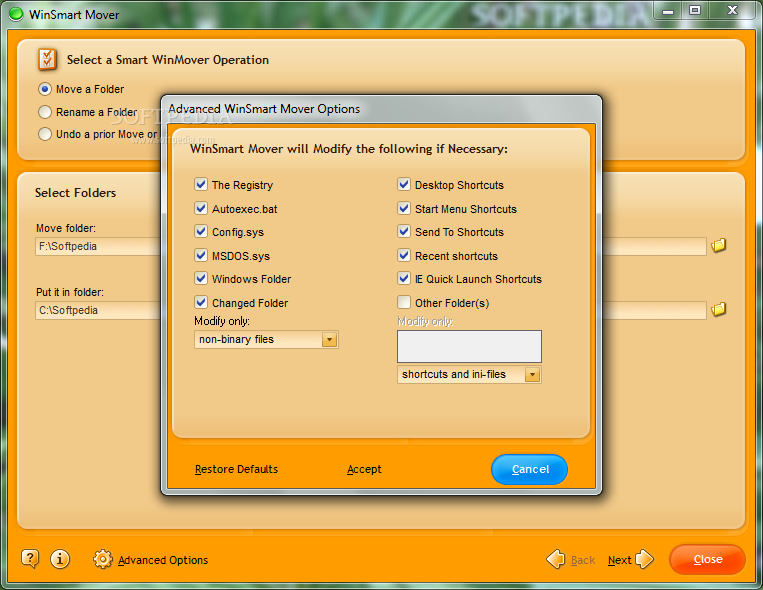The height and width of the screenshot is (590, 763).
Task: Toggle Start Menu Shortcuts checkbox
Action: click(403, 208)
